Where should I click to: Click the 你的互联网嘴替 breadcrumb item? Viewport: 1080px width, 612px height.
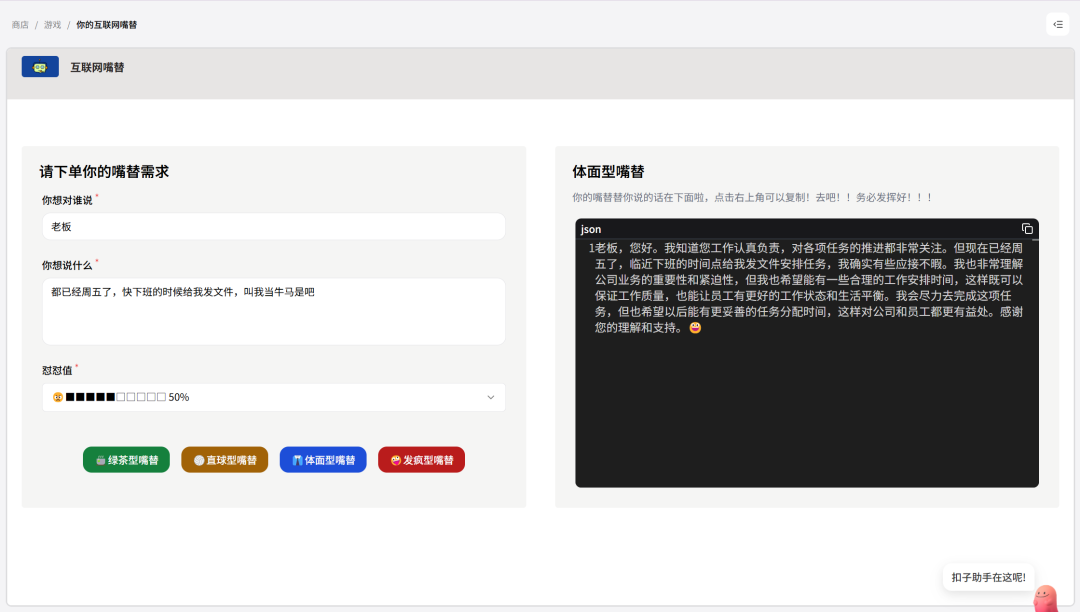[x=107, y=25]
